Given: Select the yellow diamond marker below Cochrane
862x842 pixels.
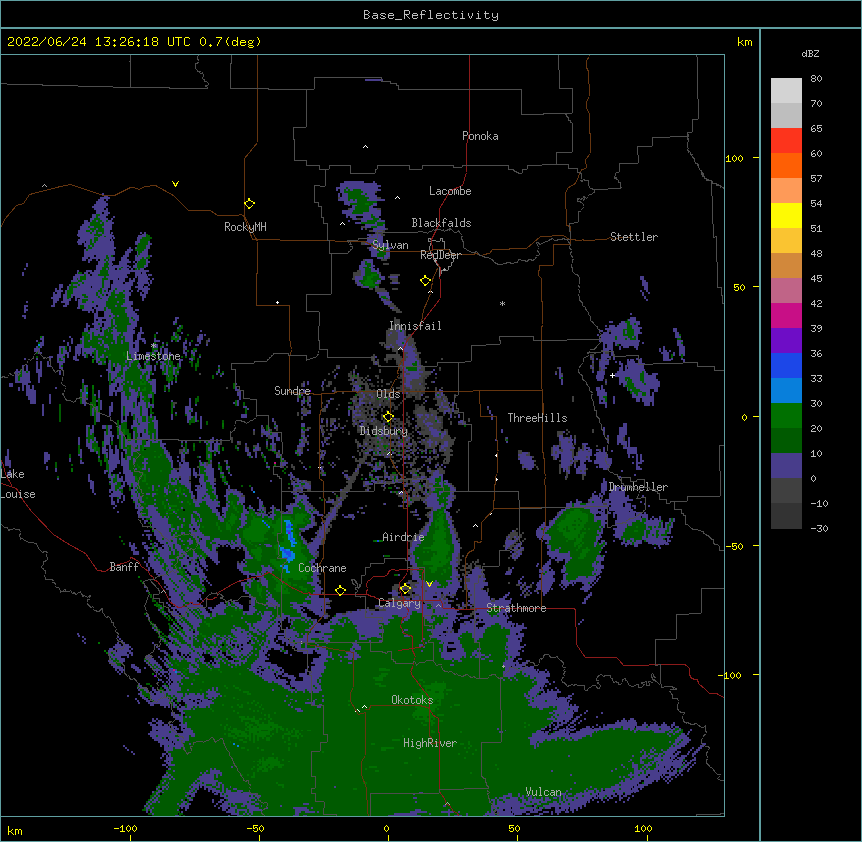Looking at the screenshot, I should click(340, 590).
